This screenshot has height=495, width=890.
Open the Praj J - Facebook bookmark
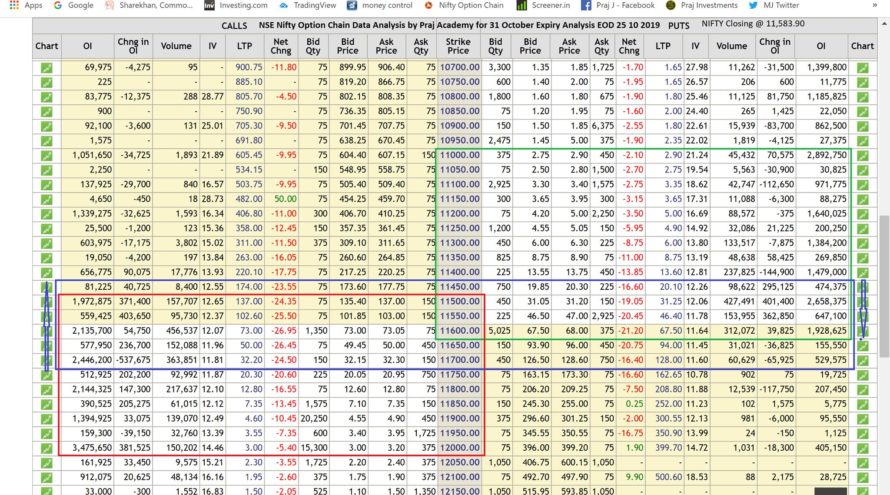tap(618, 5)
